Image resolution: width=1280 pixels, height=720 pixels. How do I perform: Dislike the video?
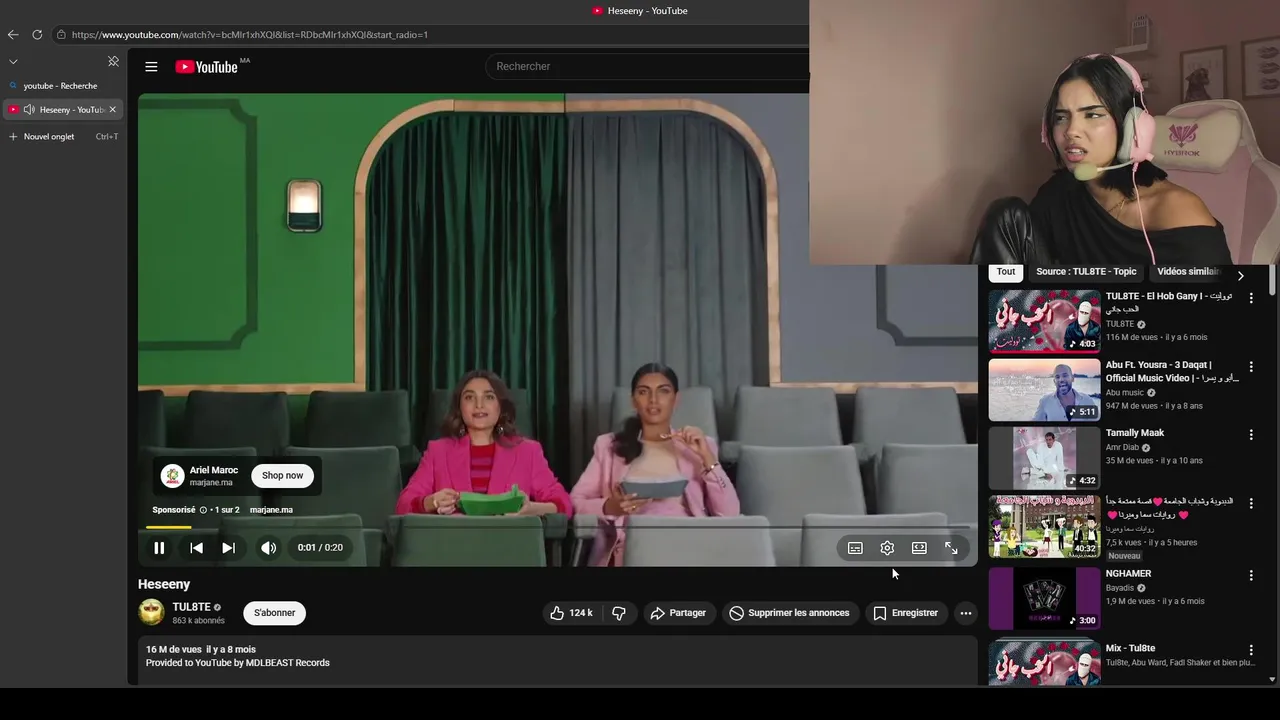619,613
